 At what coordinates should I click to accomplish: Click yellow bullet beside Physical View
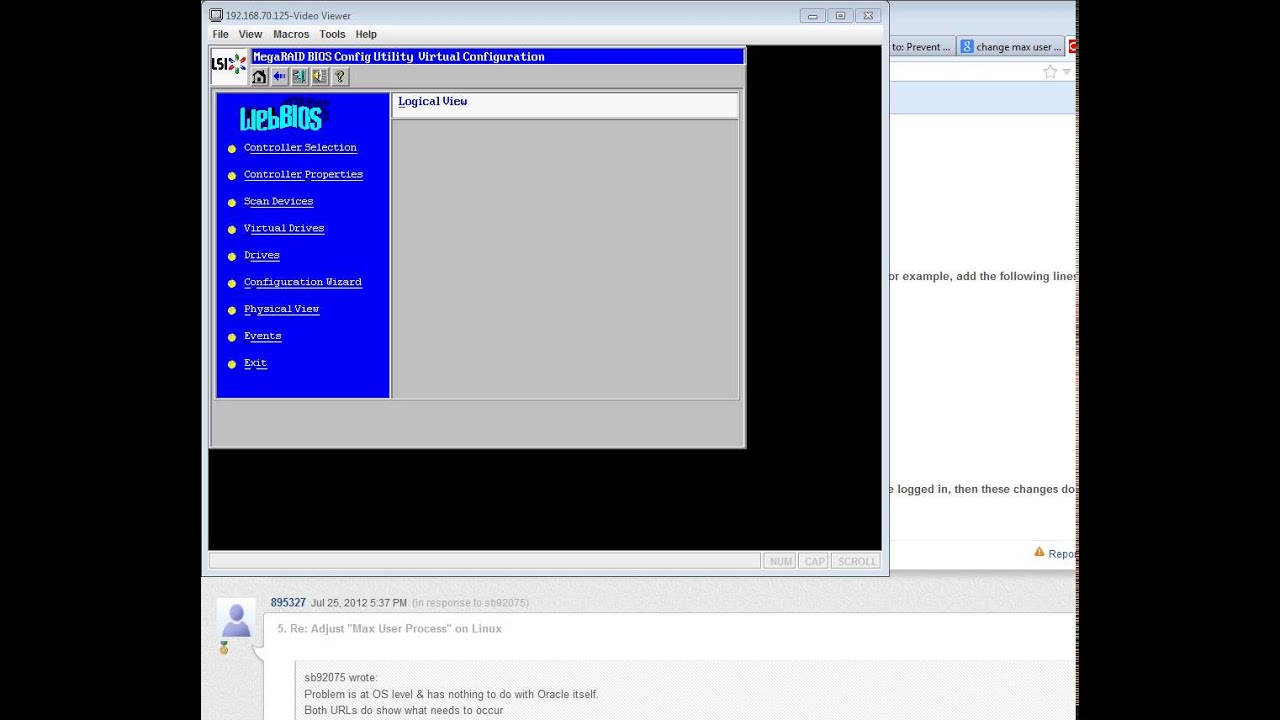[x=232, y=311]
